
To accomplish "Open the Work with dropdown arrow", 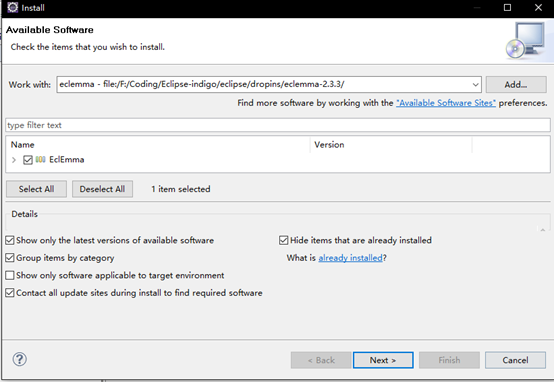I will click(x=475, y=85).
